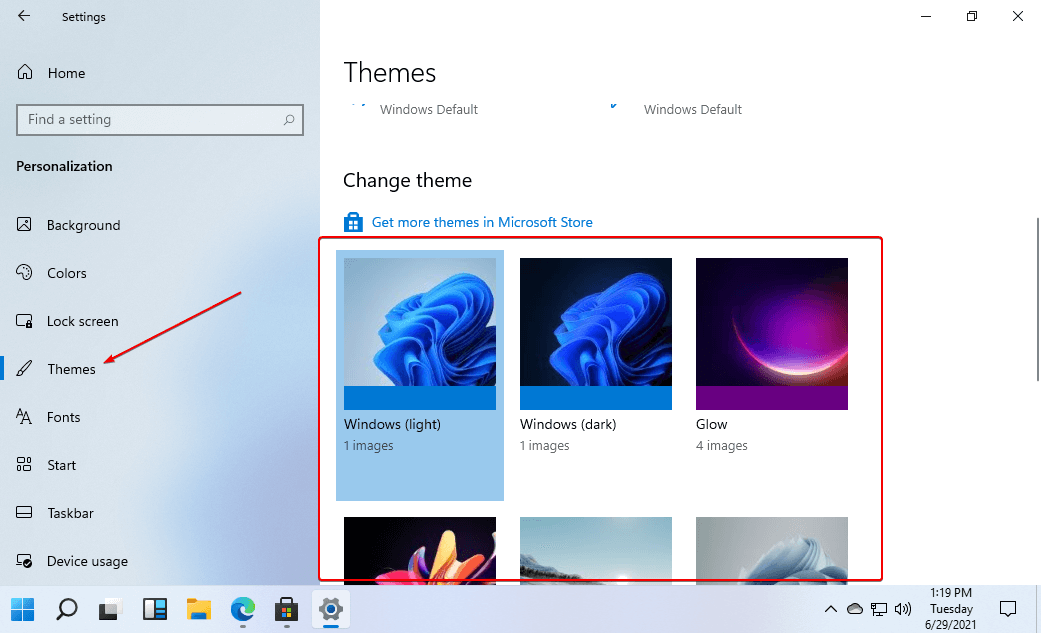Viewport: 1041px width, 633px height.
Task: Open Background personalization page
Action: click(84, 225)
